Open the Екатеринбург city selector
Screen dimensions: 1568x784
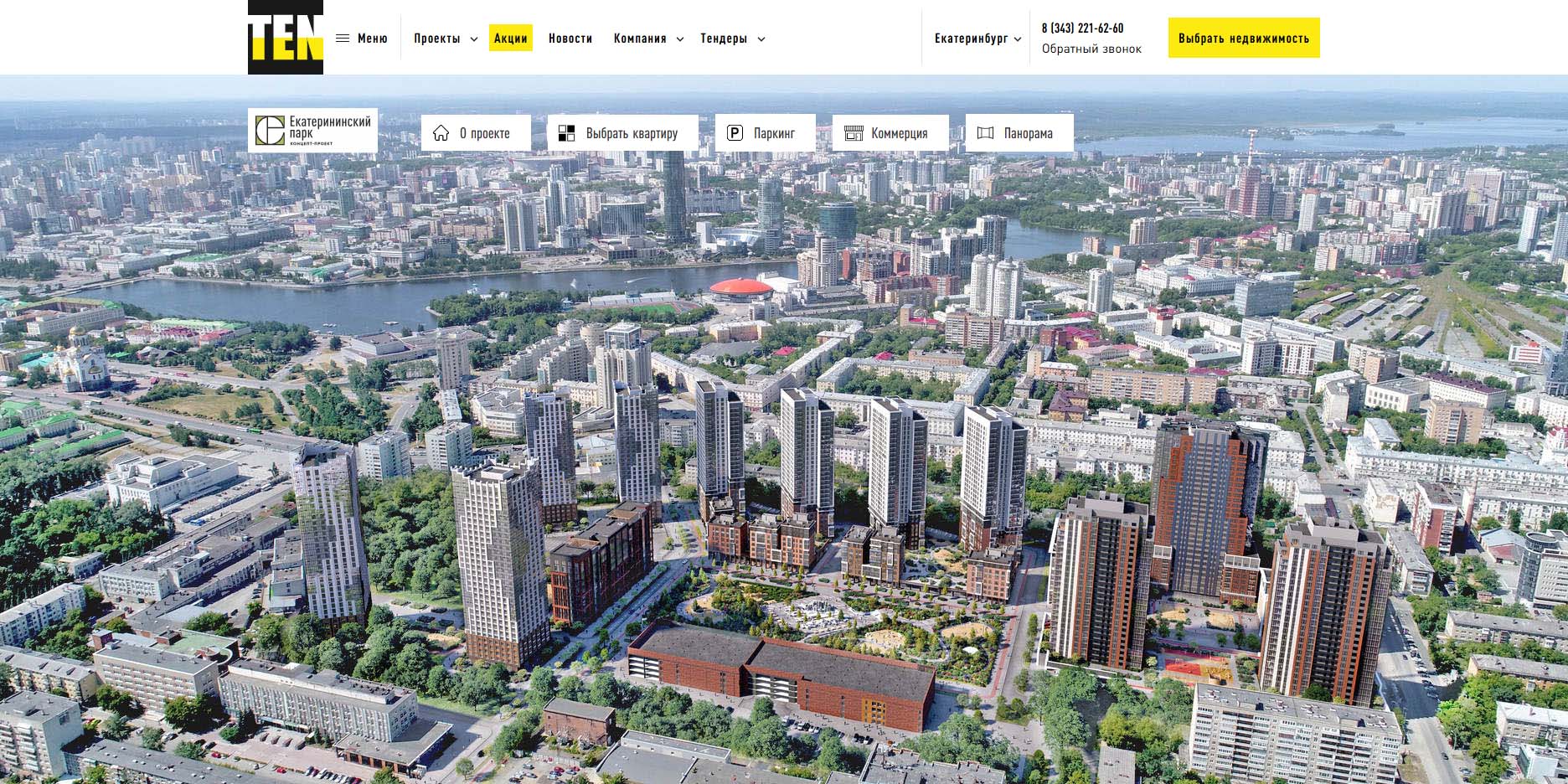click(x=977, y=39)
